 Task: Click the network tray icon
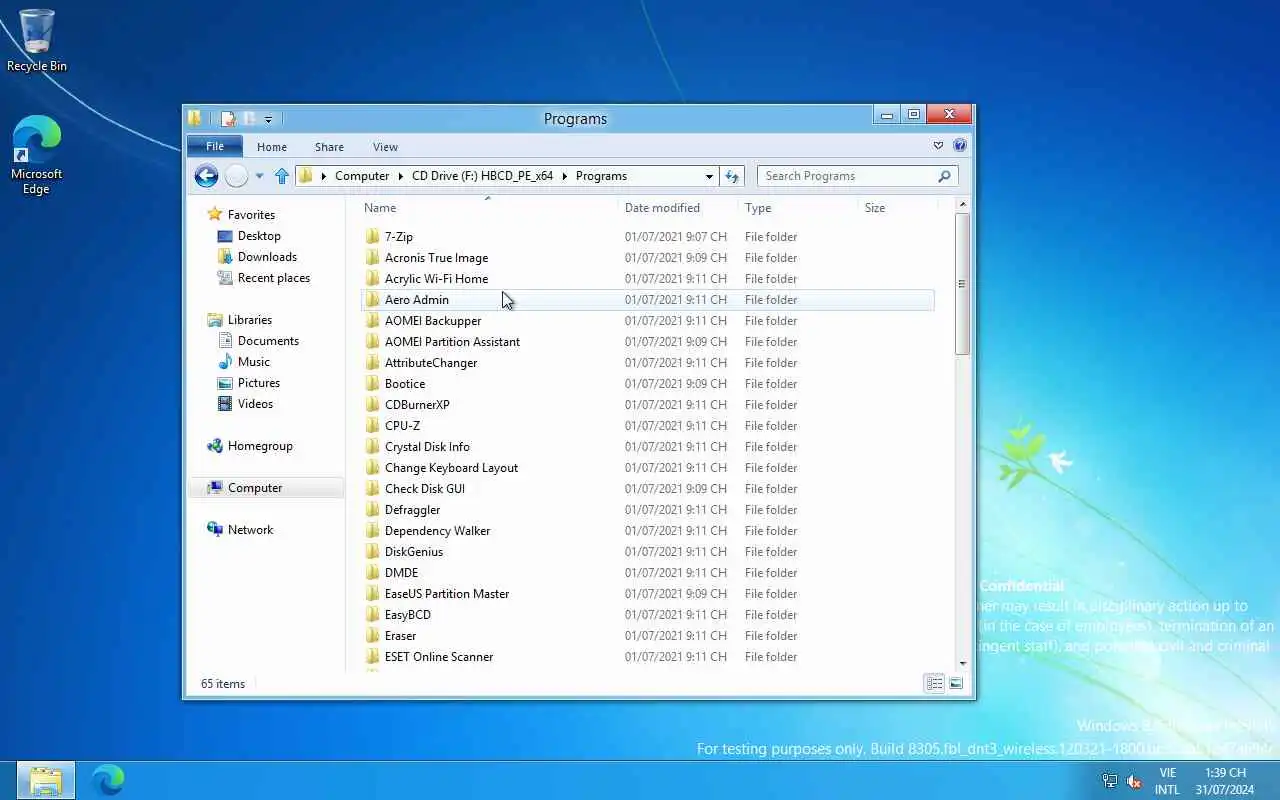[1110, 781]
